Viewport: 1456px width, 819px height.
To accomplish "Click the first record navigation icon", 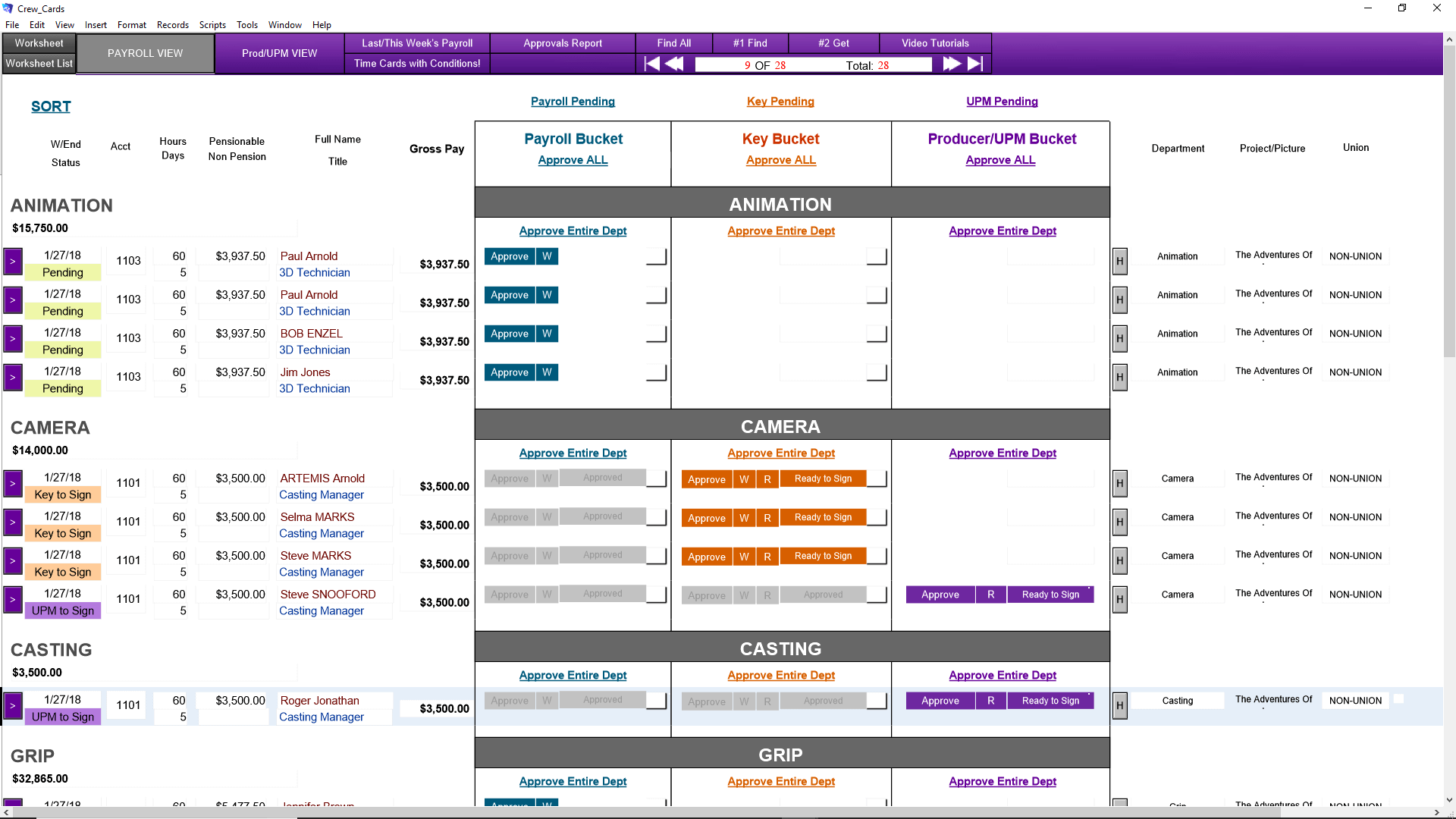I will pyautogui.click(x=652, y=64).
